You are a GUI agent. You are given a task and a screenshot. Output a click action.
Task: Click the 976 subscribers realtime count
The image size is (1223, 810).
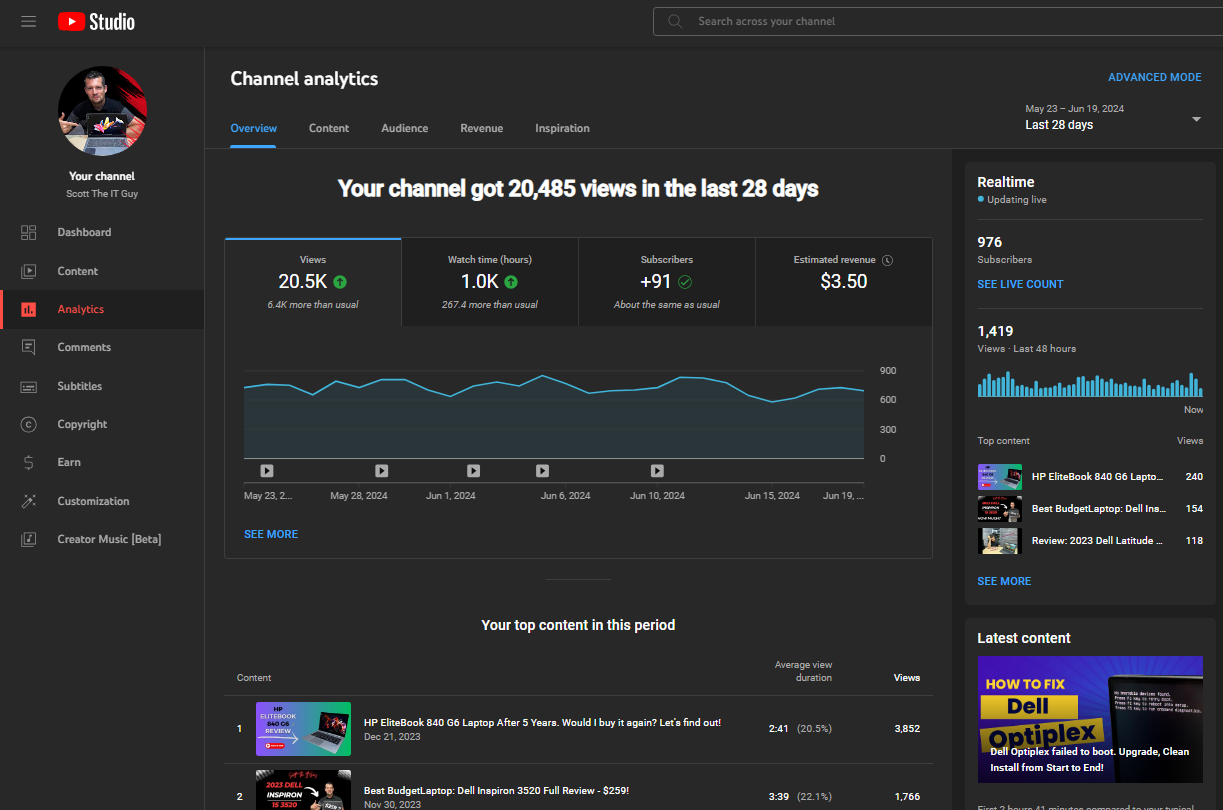pos(990,242)
